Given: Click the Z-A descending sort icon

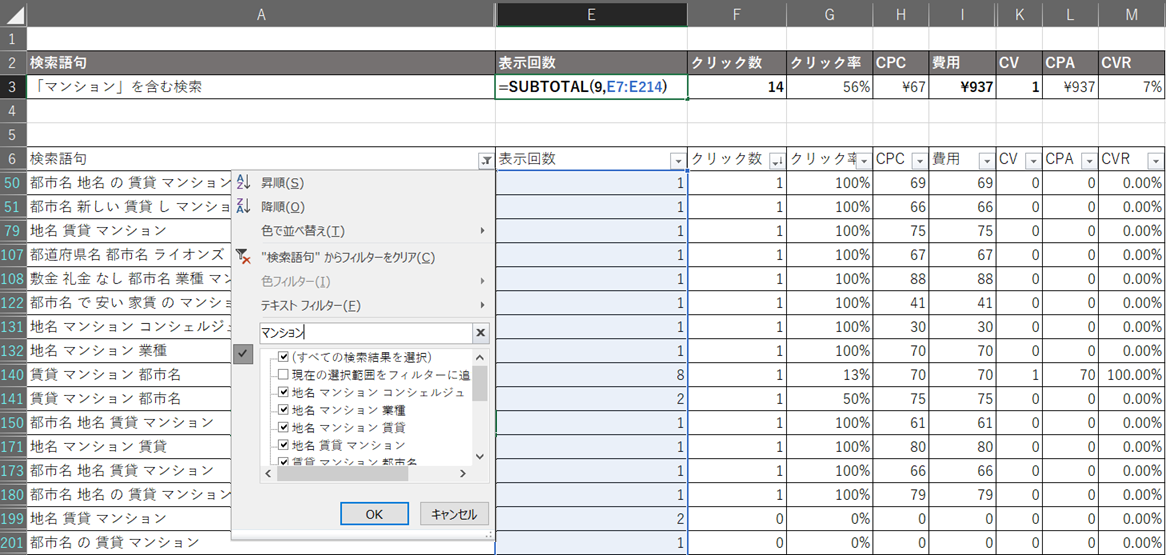Looking at the screenshot, I should 243,207.
